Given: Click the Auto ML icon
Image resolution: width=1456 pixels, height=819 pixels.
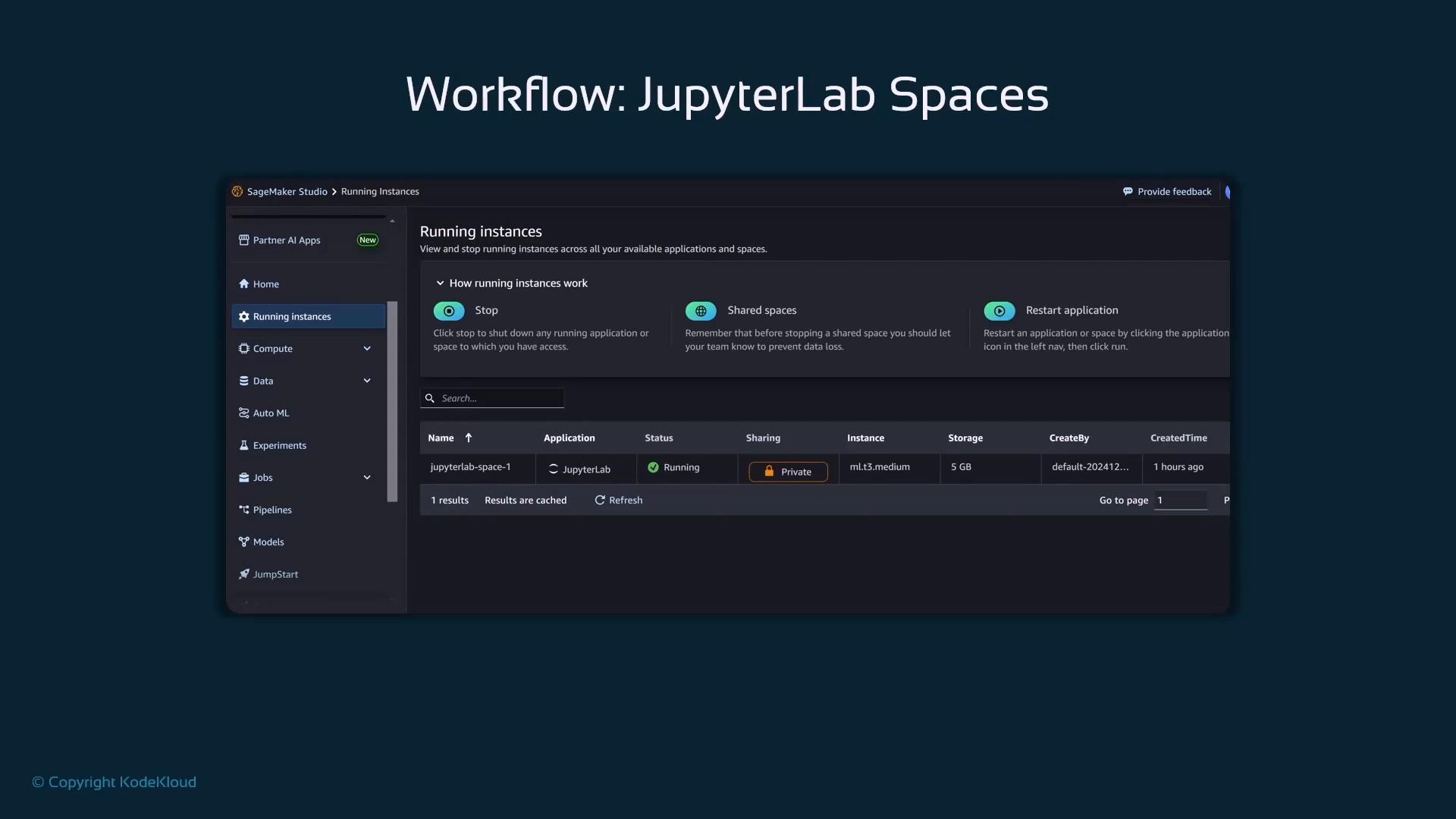Looking at the screenshot, I should [244, 413].
